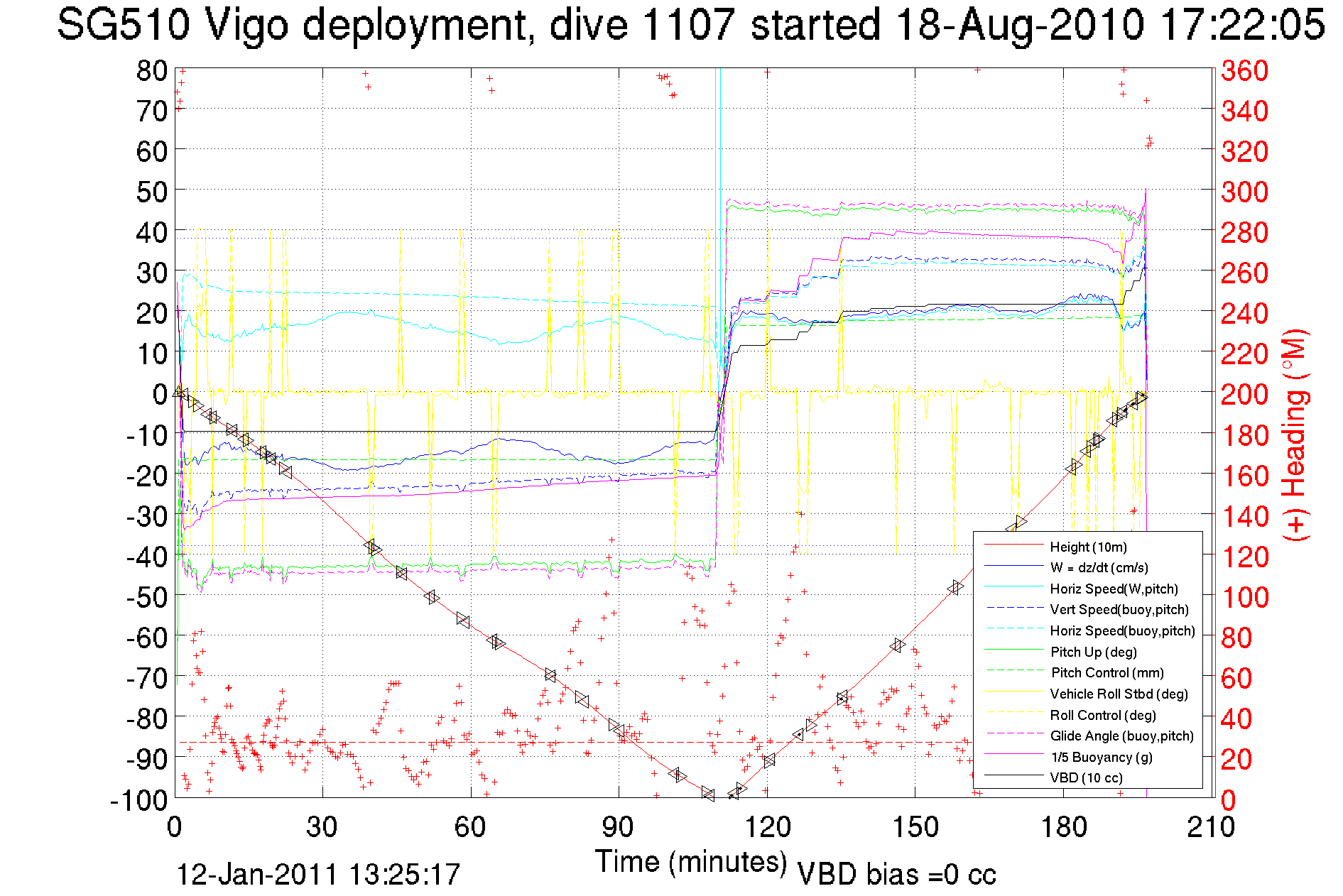Select the "VBD bias =0 cc" text
1343x896 pixels.
pyautogui.click(x=896, y=874)
